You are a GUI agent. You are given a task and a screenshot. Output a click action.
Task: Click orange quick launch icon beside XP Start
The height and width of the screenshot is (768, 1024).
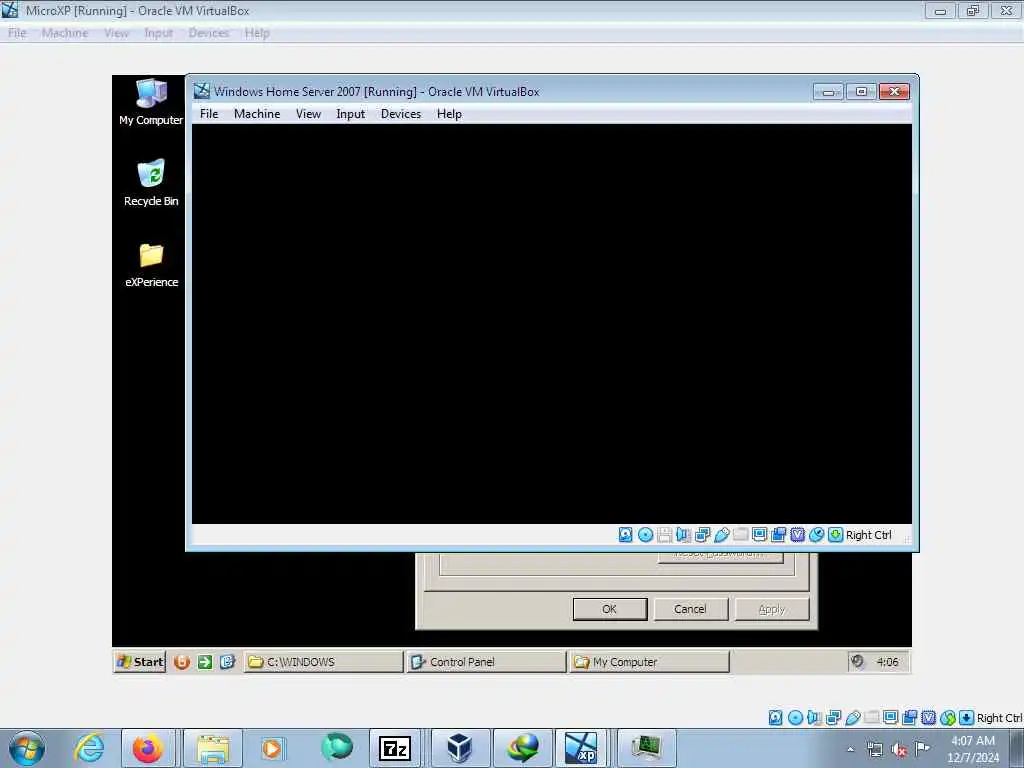pyautogui.click(x=182, y=662)
